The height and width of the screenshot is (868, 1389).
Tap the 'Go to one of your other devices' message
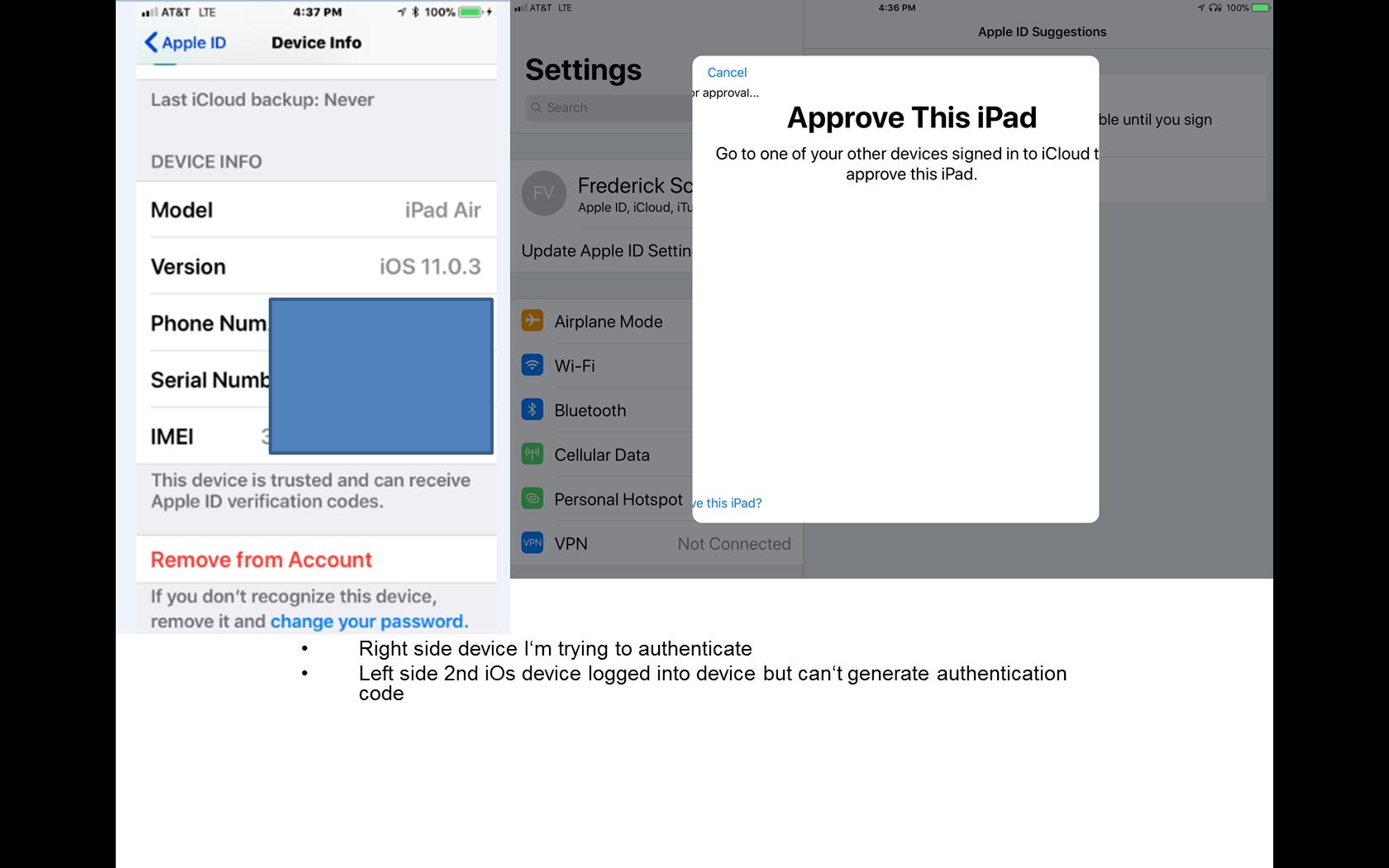pyautogui.click(x=907, y=164)
